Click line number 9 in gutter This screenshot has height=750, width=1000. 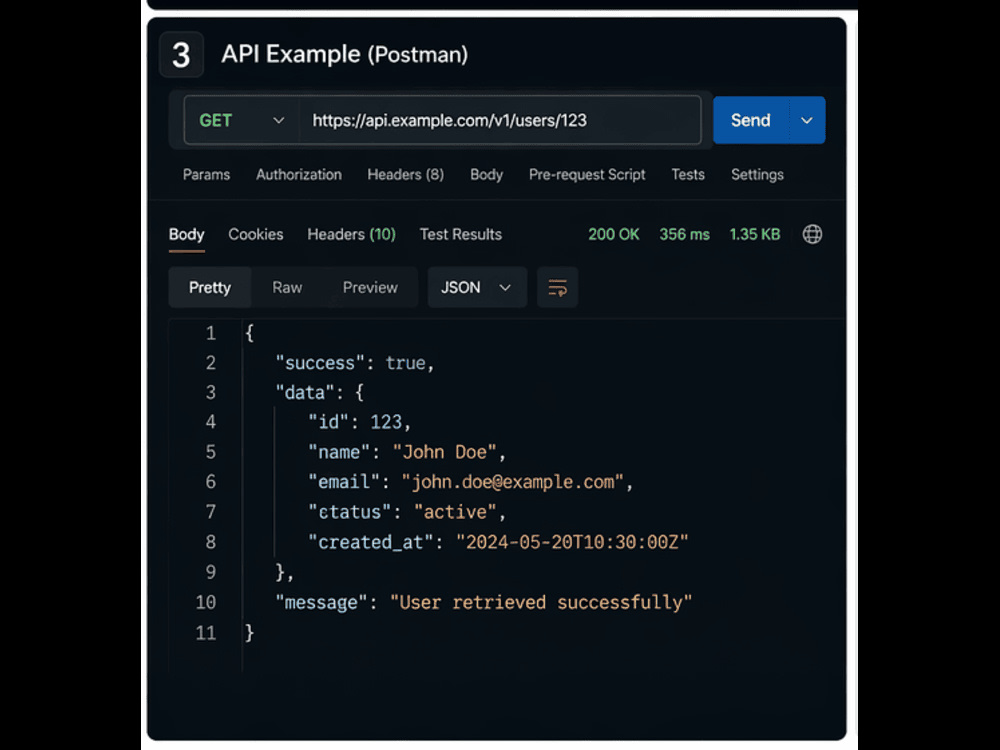210,572
